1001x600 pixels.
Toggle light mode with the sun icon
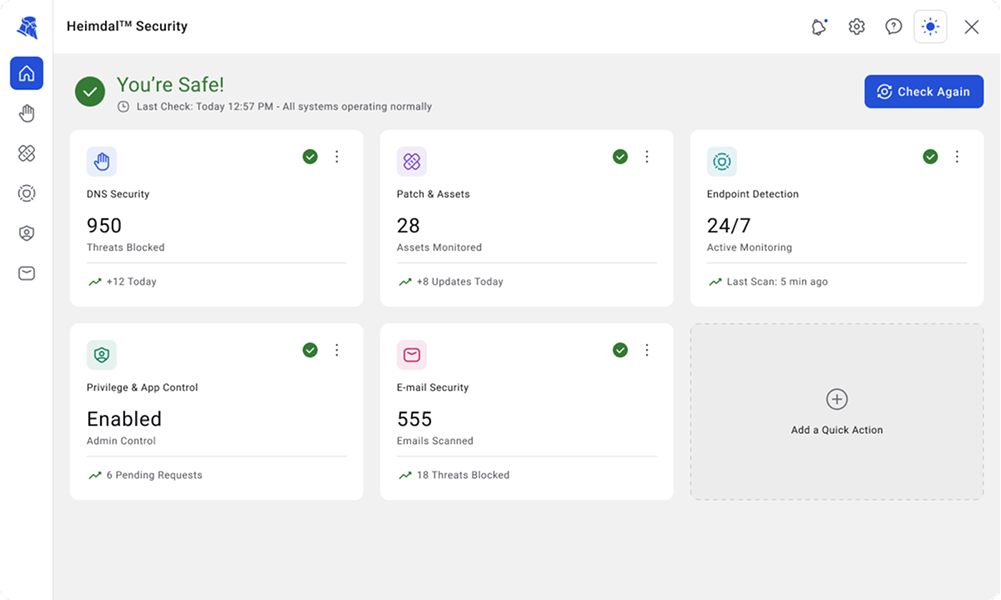(930, 27)
